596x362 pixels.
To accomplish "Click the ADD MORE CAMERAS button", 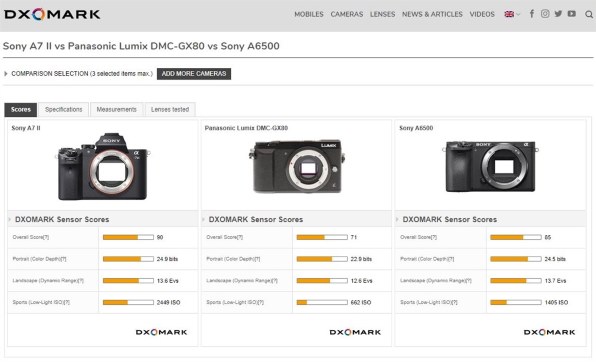I will tap(194, 74).
